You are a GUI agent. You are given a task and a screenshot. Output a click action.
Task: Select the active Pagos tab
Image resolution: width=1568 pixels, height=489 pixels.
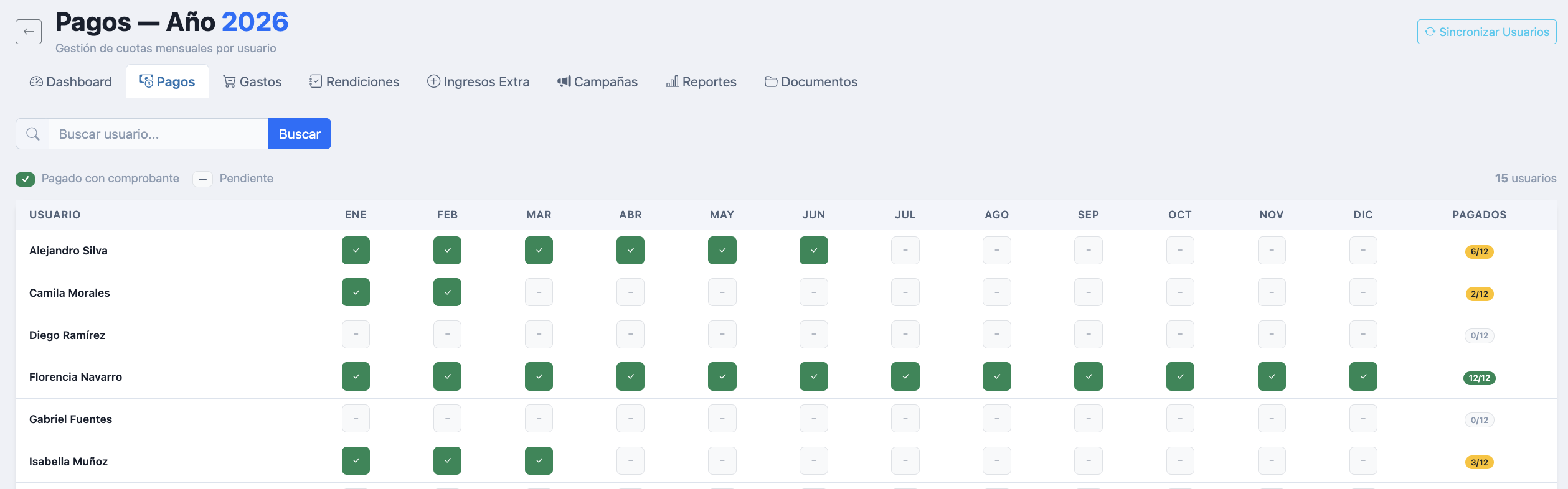(168, 81)
